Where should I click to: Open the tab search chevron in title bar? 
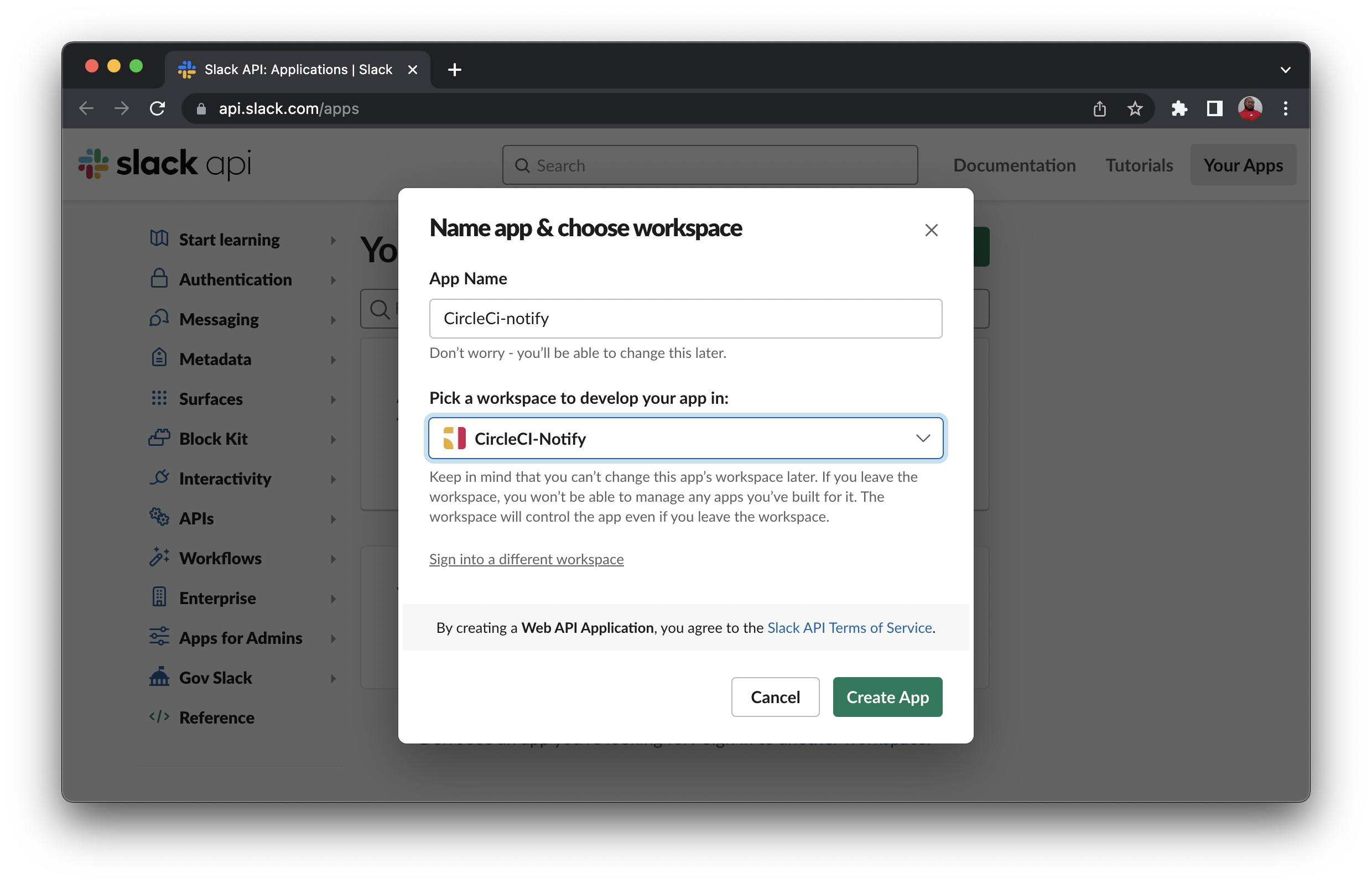coord(1285,70)
